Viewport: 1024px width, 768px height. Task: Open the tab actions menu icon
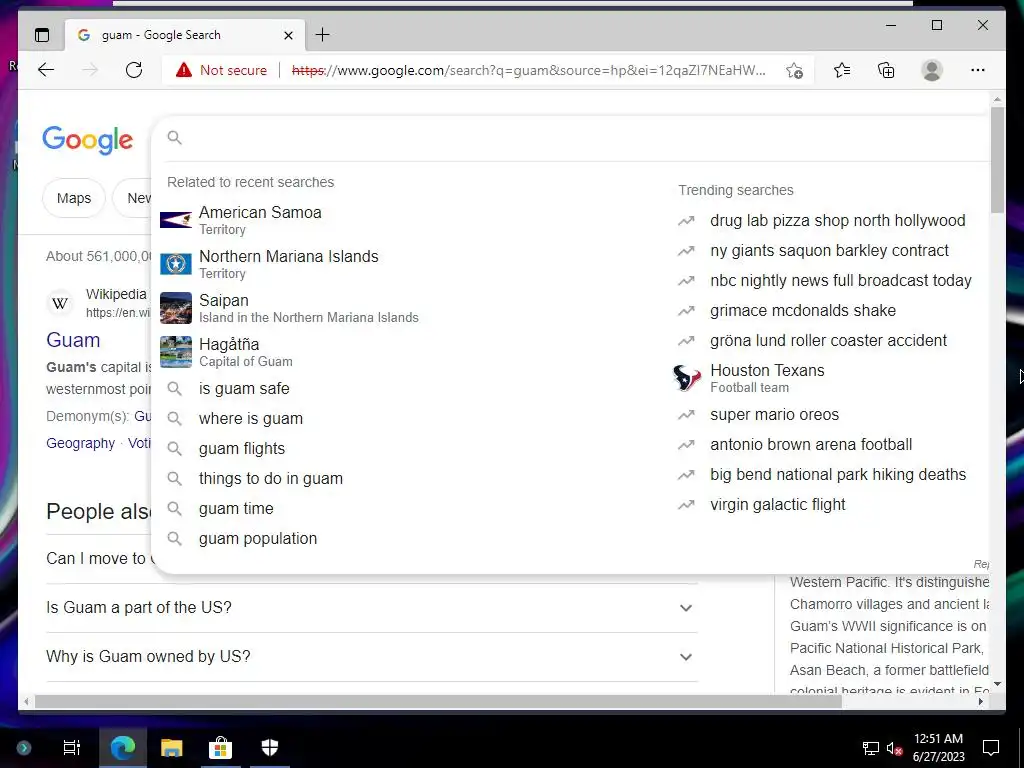42,35
